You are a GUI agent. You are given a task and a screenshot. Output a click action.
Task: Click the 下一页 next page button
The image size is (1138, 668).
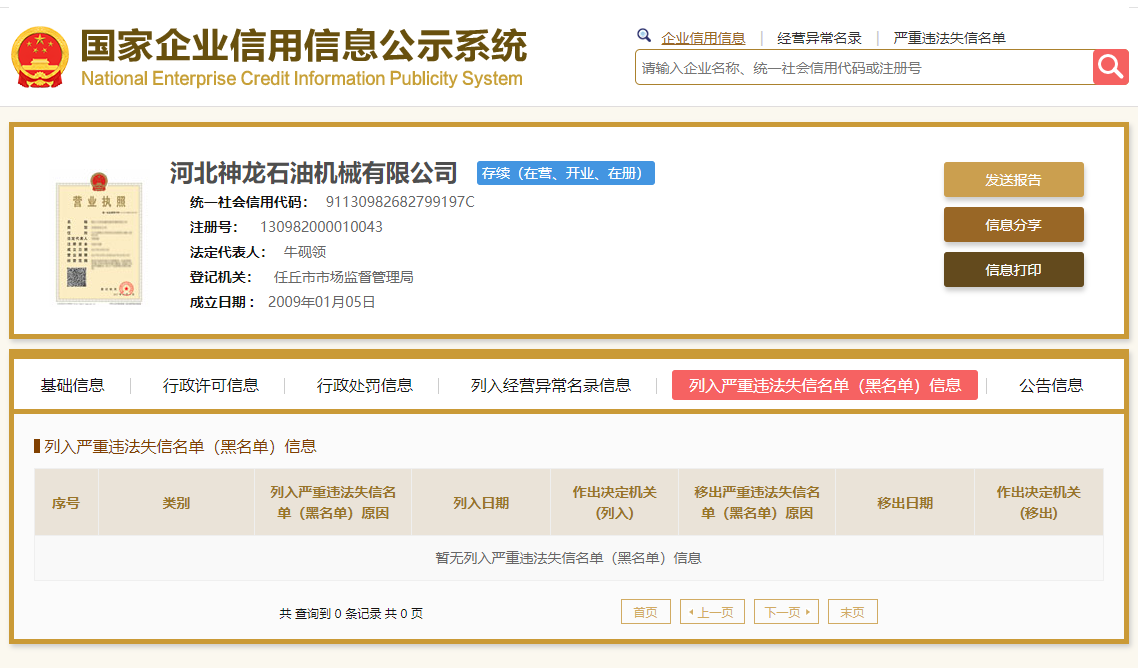pyautogui.click(x=787, y=612)
